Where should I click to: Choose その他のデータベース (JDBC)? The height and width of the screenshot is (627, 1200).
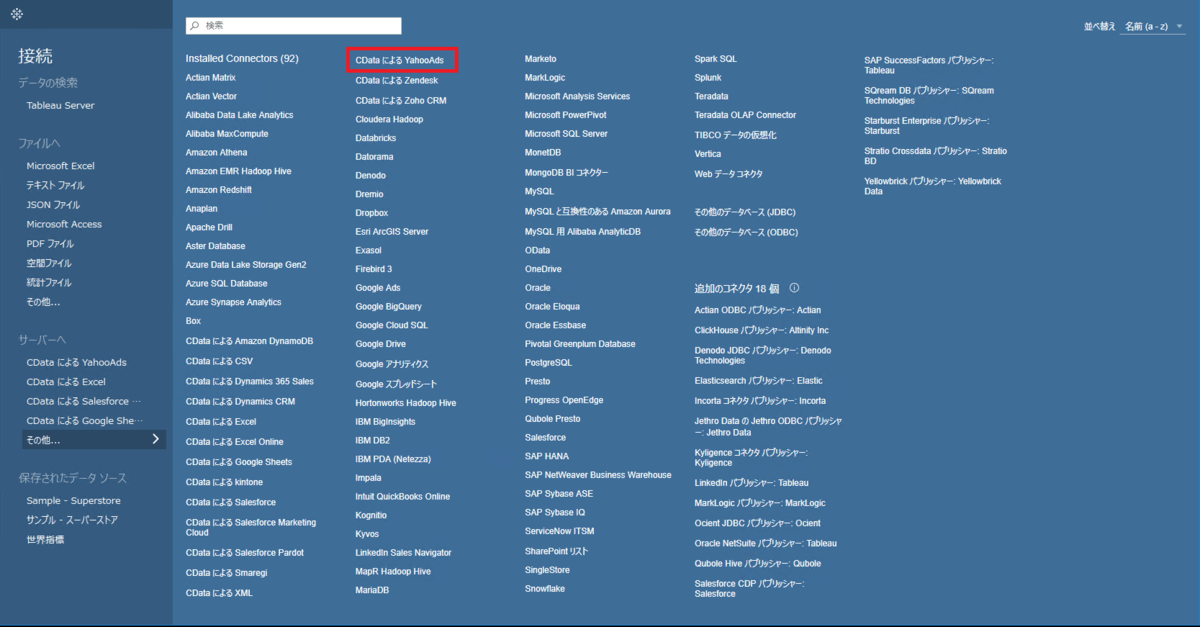tap(746, 213)
